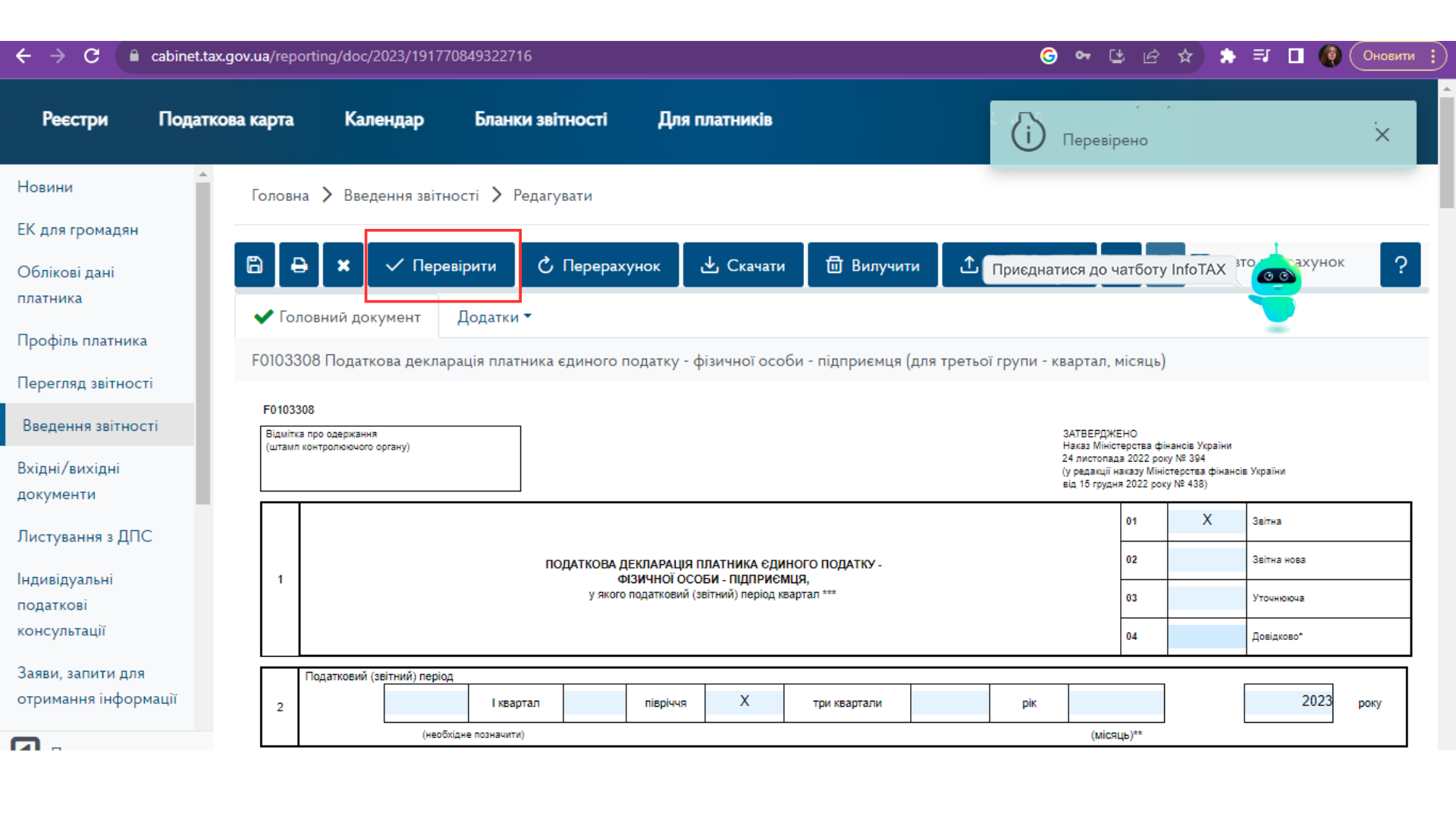Click the Перевірити button
1456x819 pixels.
(441, 265)
